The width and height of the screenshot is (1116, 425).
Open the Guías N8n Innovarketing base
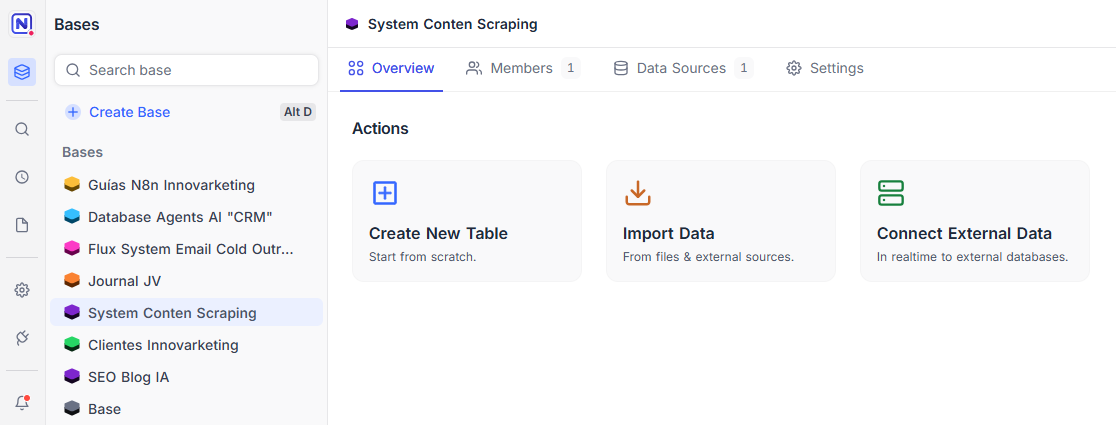(x=171, y=185)
